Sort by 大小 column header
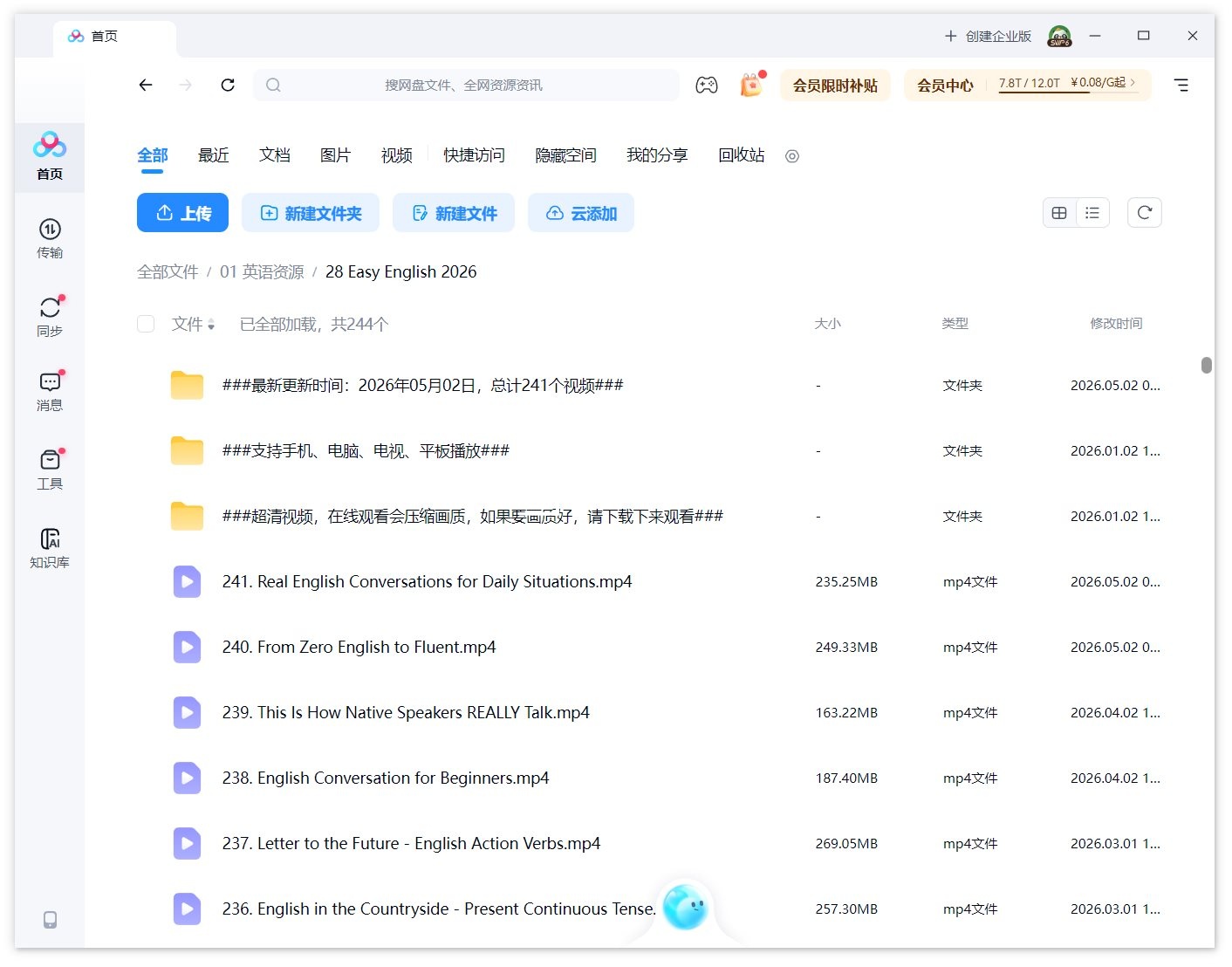Image resolution: width=1232 pixels, height=967 pixels. tap(827, 324)
